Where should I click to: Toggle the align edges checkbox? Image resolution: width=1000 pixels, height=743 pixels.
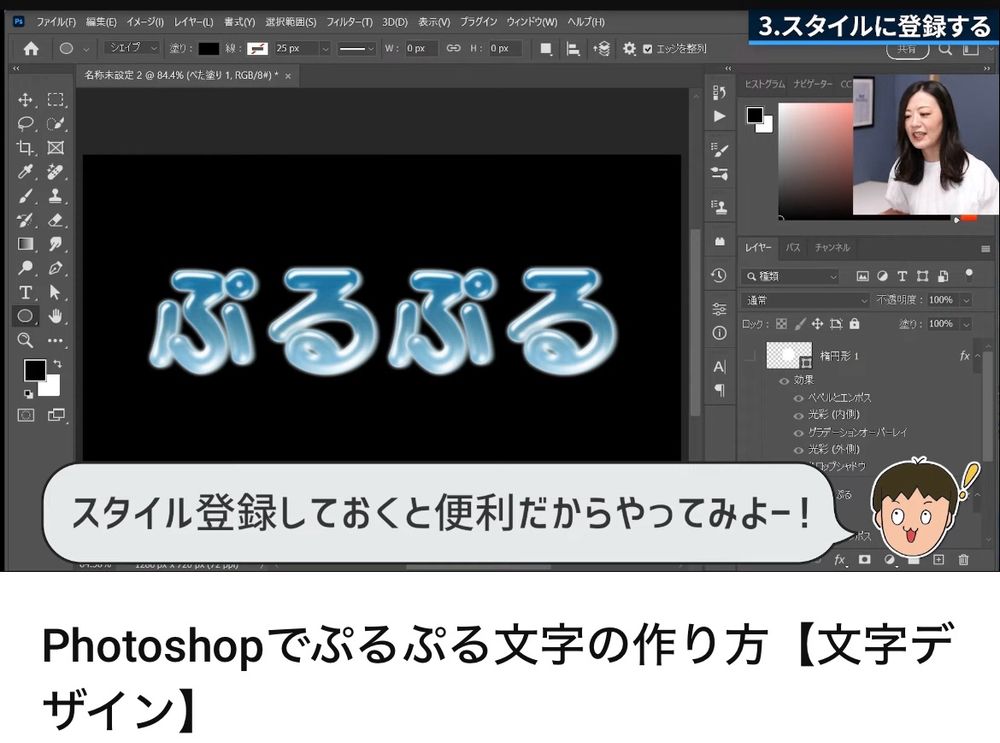(x=647, y=48)
